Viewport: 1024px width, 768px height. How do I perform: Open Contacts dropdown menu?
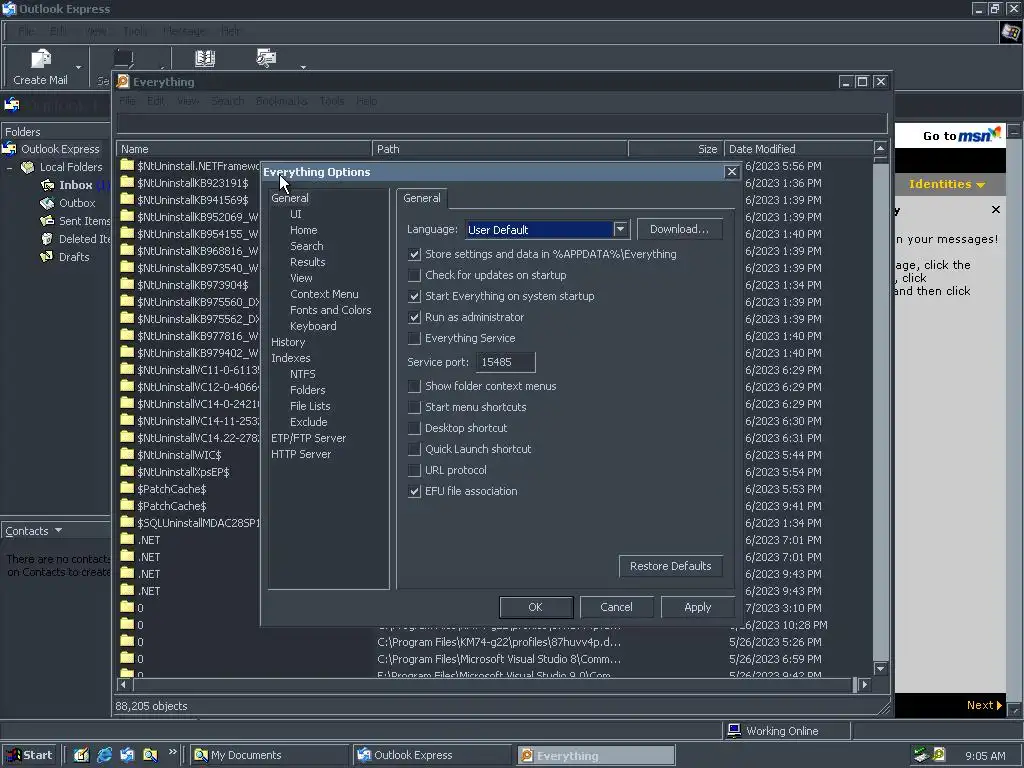click(x=33, y=531)
